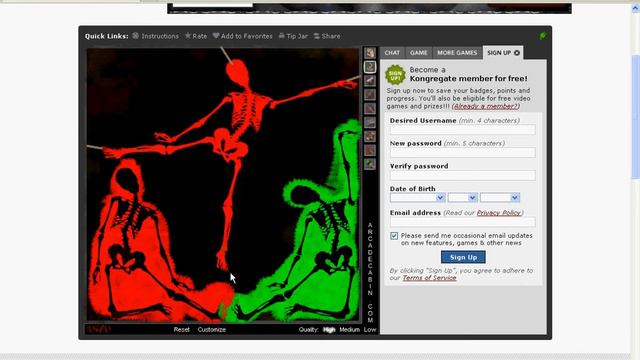Choose the third tool icon below the highlighted one
Viewport: 640px width, 360px height.
[370, 80]
